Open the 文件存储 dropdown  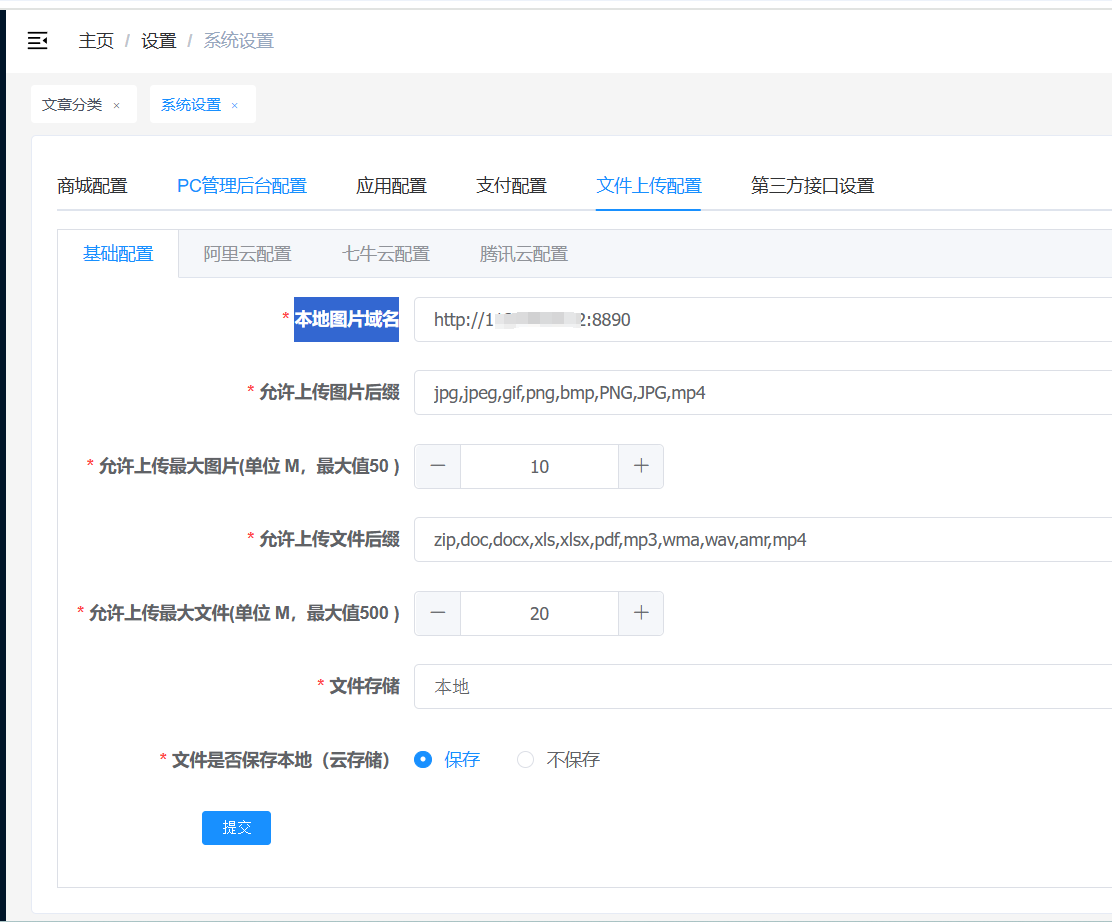(x=762, y=687)
